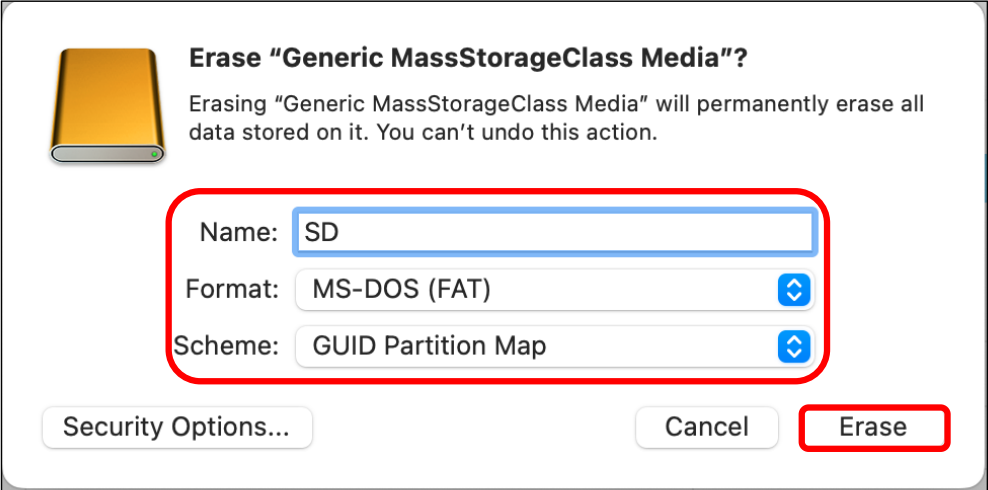
Task: Focus the Name text field
Action: click(555, 234)
